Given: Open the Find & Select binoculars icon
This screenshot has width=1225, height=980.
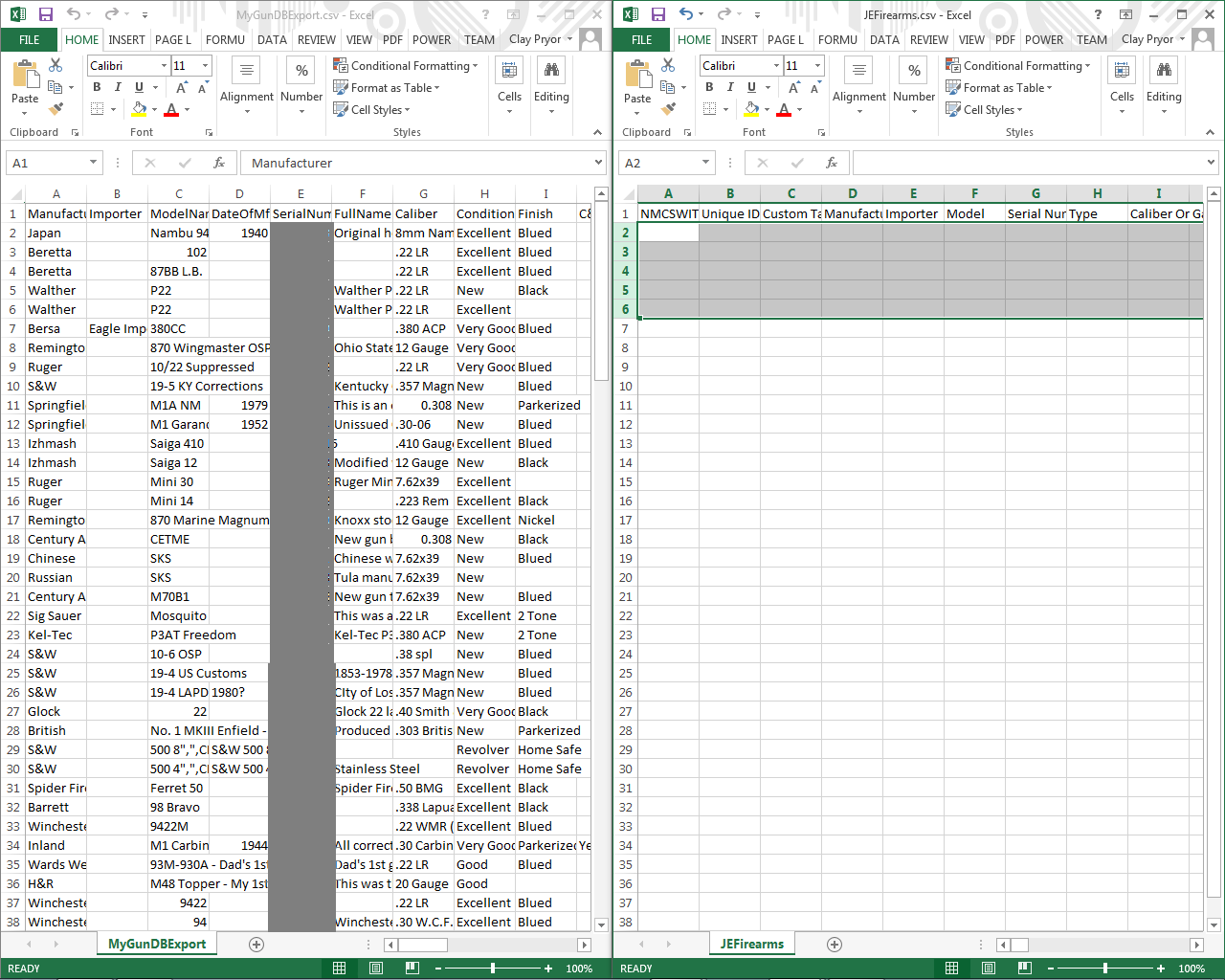Looking at the screenshot, I should (x=550, y=70).
